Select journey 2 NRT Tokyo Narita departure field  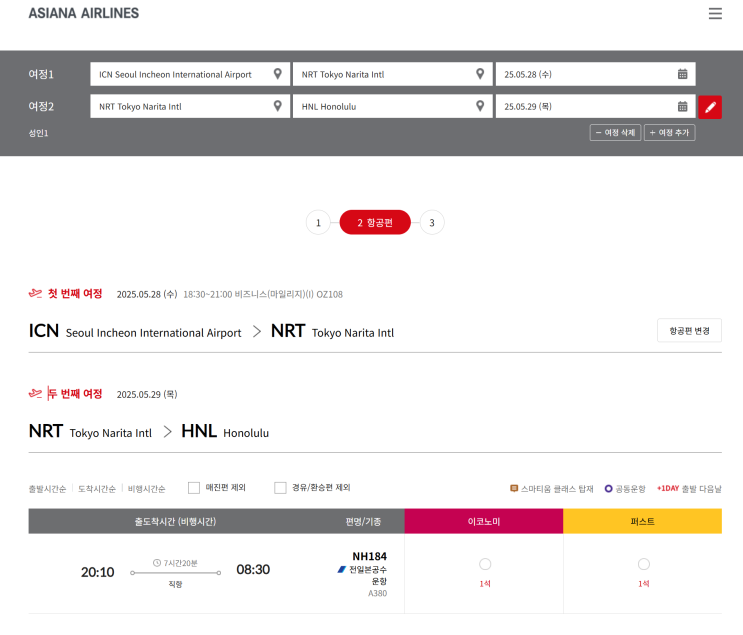click(x=190, y=106)
